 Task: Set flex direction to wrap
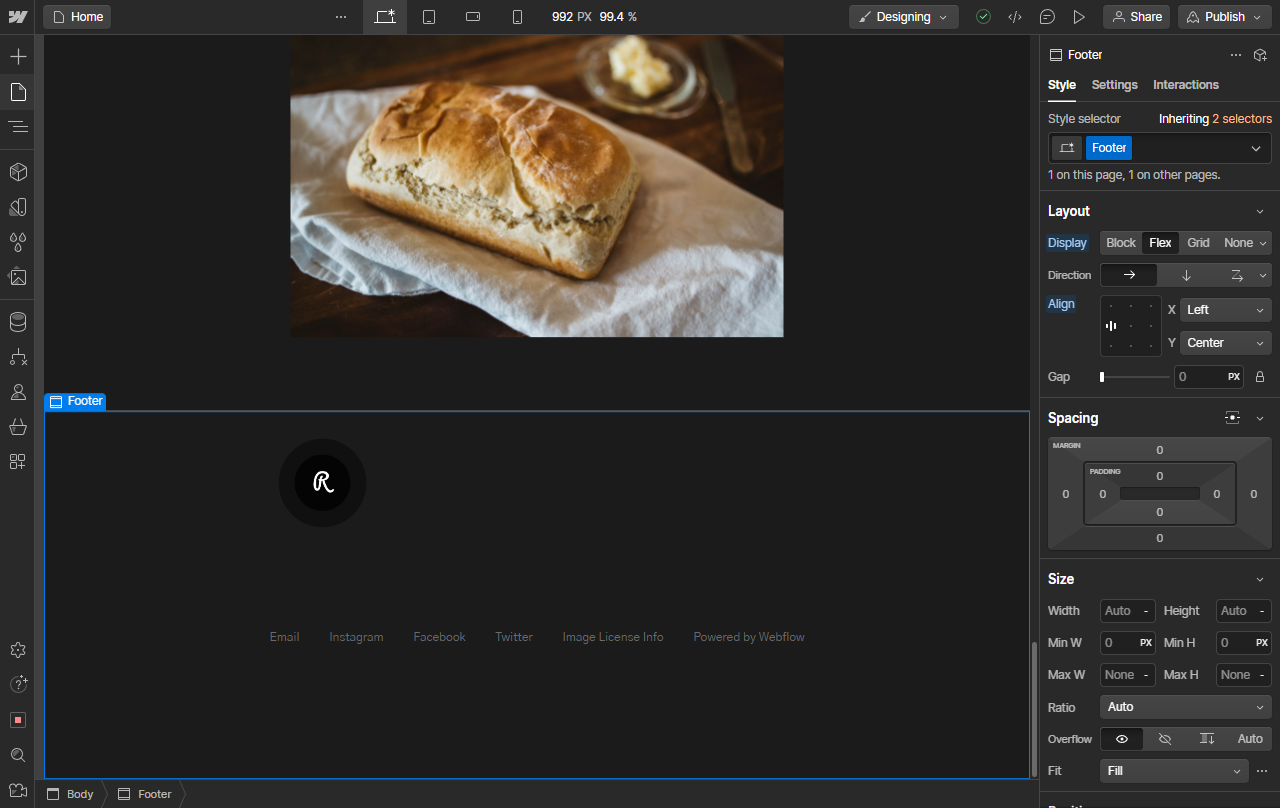pos(1237,275)
